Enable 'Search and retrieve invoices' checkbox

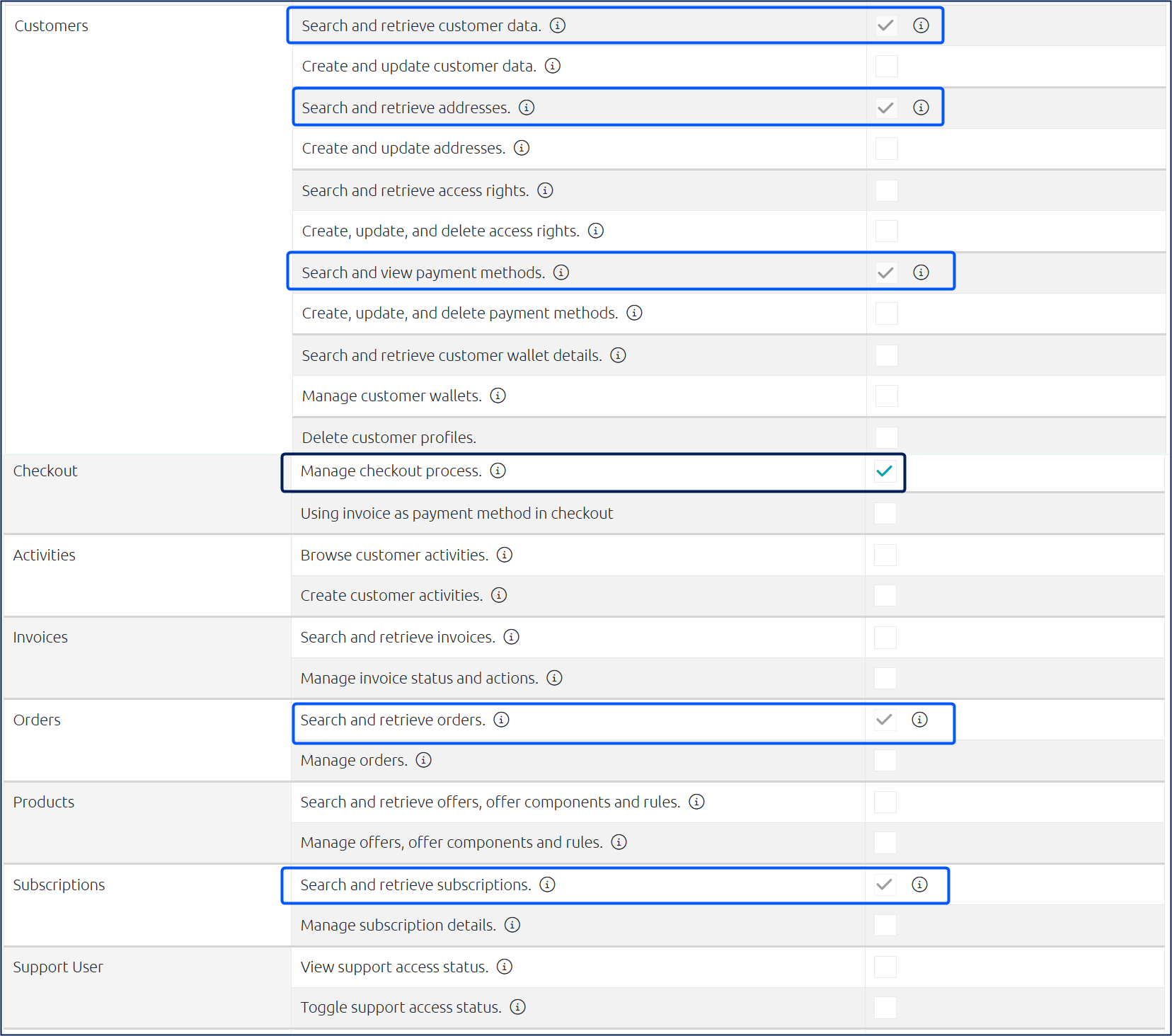coord(885,638)
